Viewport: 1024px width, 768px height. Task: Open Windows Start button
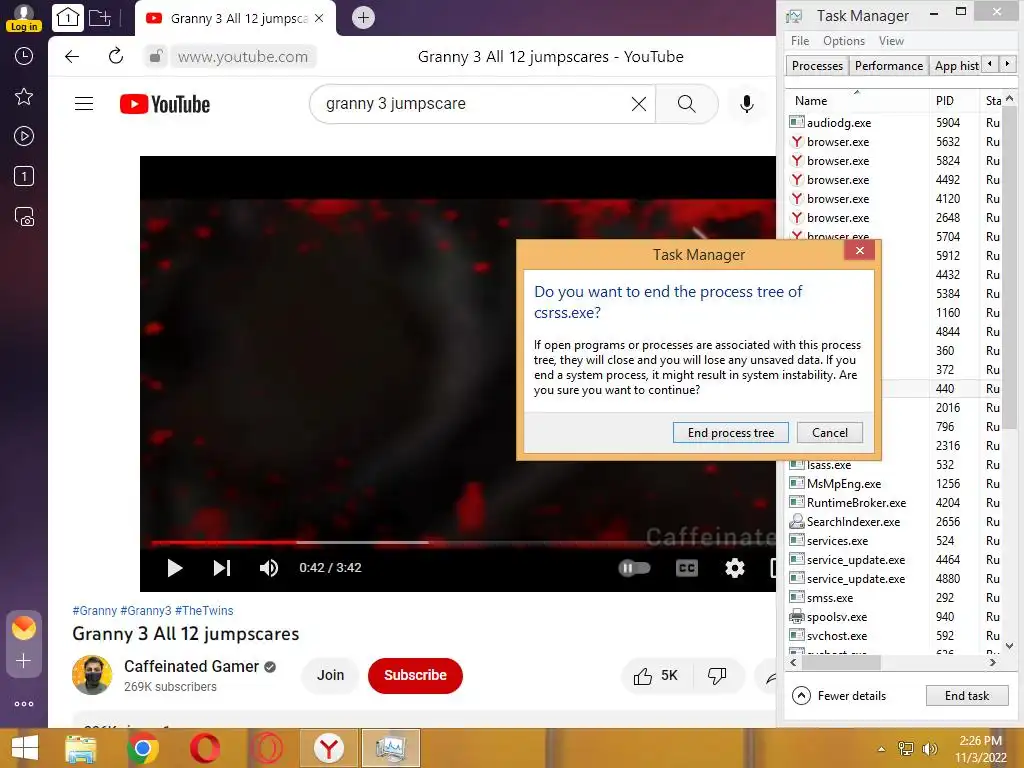[x=25, y=748]
